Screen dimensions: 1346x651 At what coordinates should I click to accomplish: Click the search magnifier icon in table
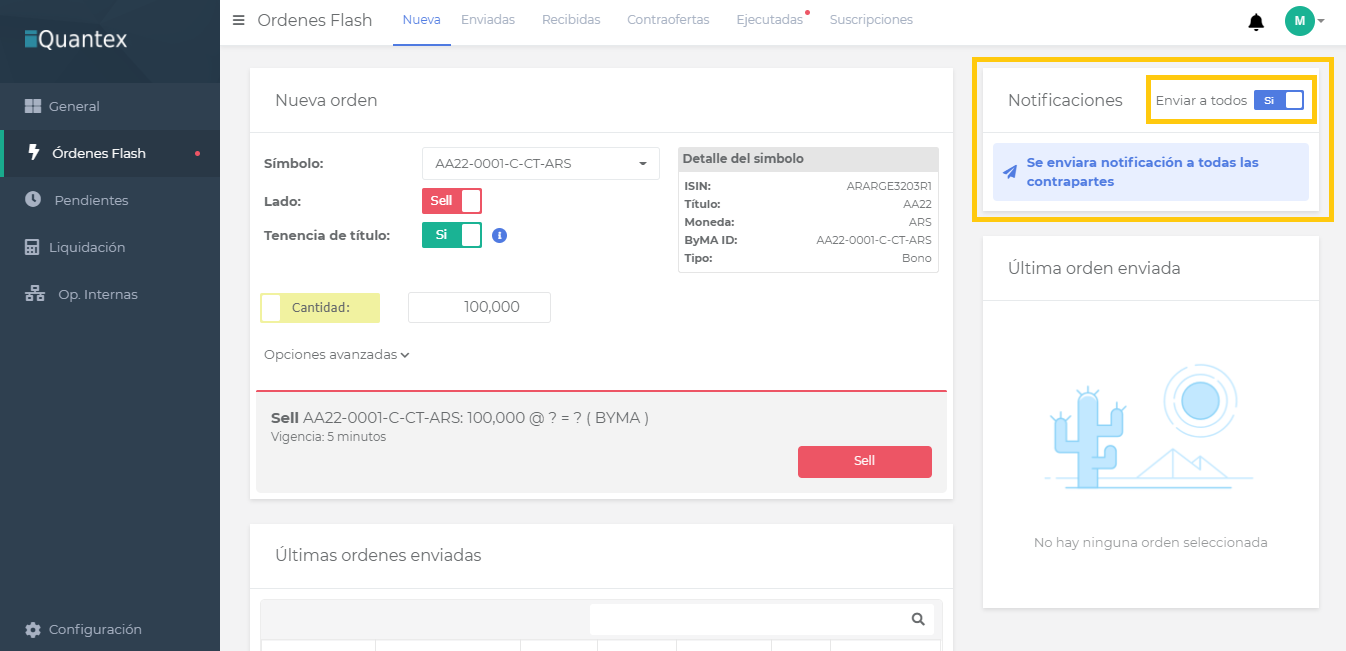point(918,619)
